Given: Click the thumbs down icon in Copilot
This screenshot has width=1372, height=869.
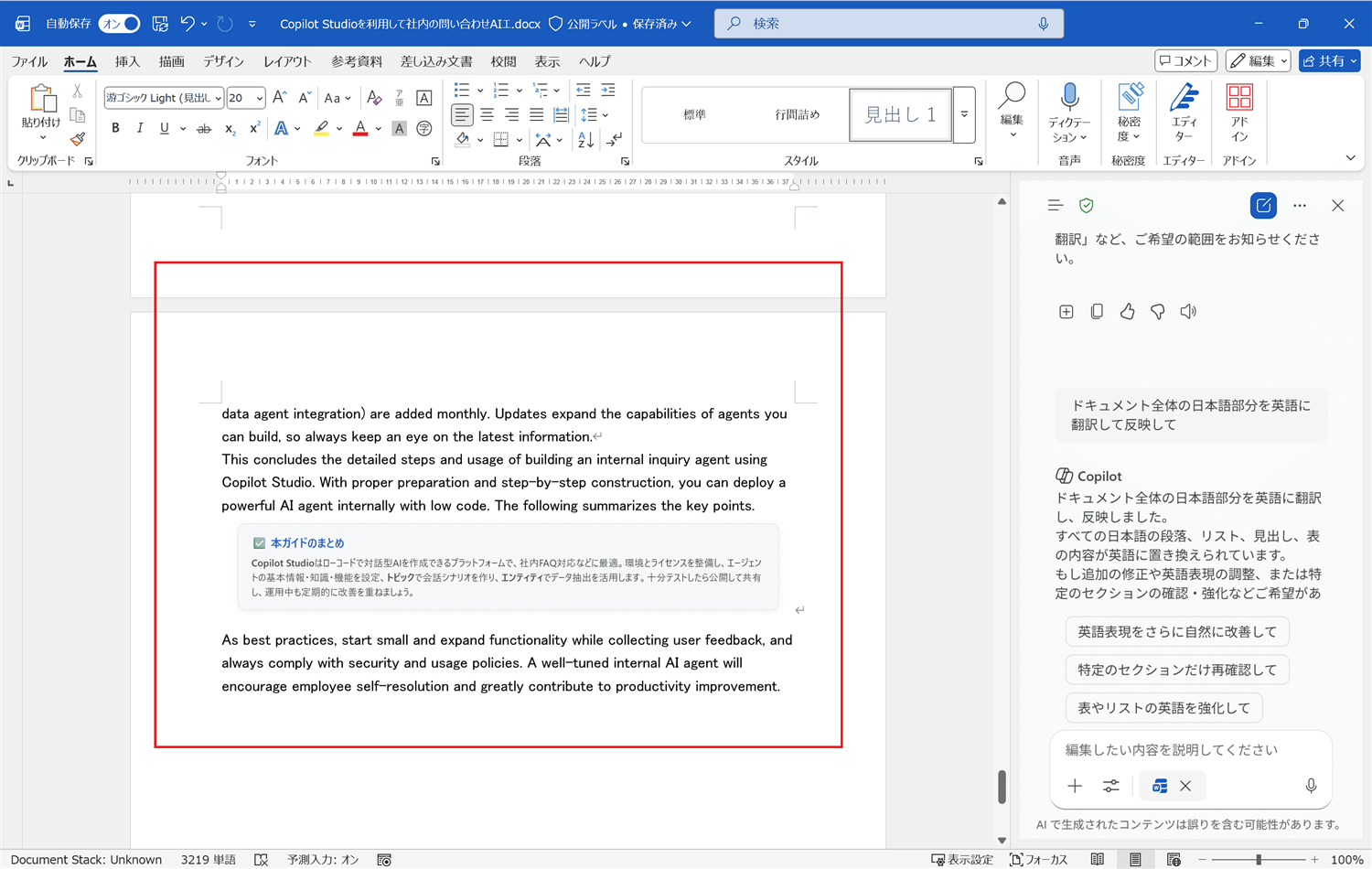Looking at the screenshot, I should click(x=1158, y=312).
